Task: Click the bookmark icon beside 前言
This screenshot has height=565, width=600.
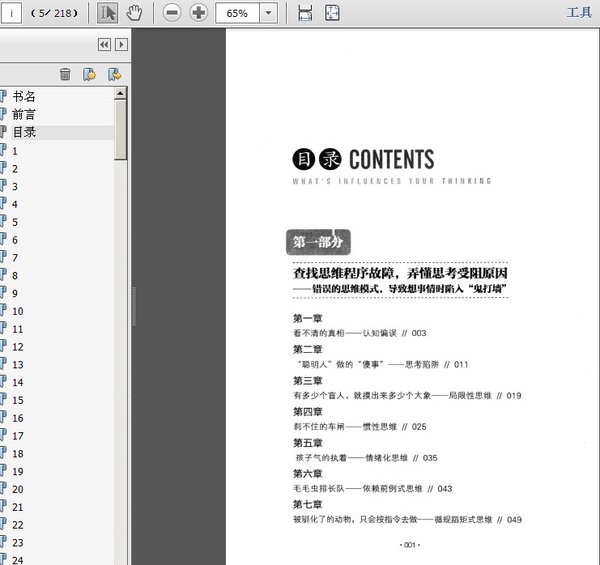Action: (3, 114)
